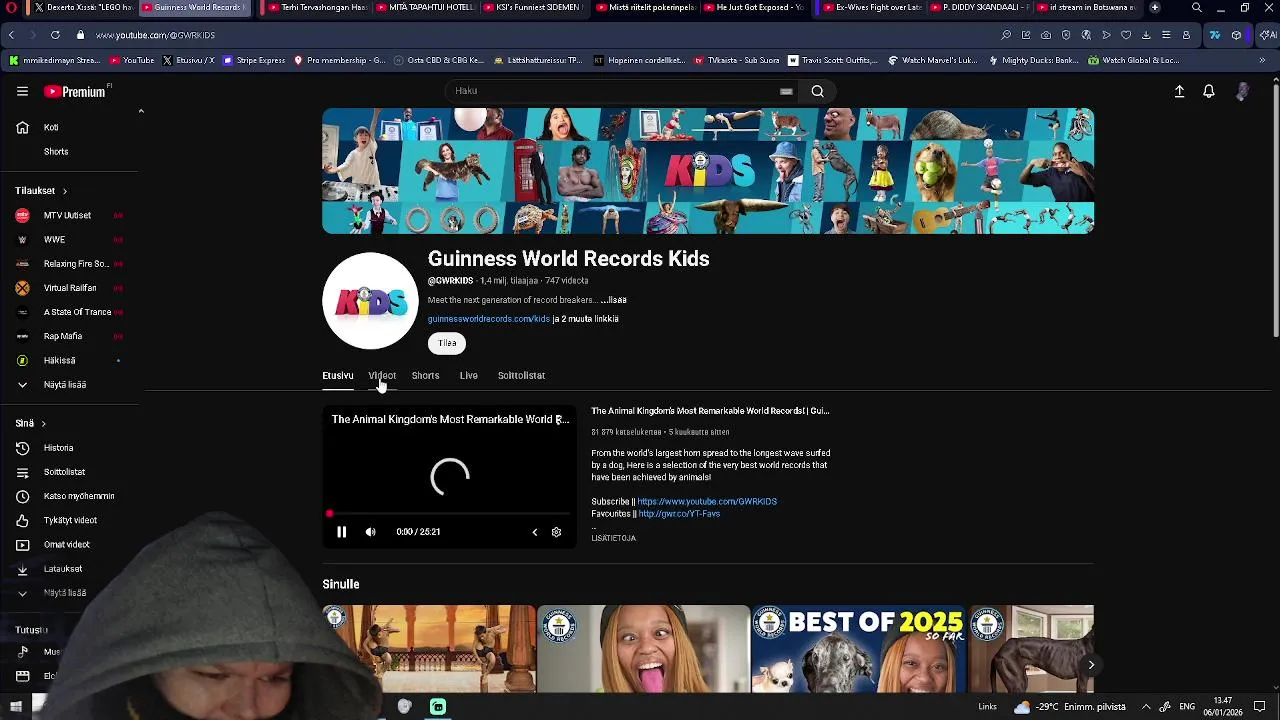Open the Virtual Railfan subscription
The width and height of the screenshot is (1280, 720).
point(70,288)
